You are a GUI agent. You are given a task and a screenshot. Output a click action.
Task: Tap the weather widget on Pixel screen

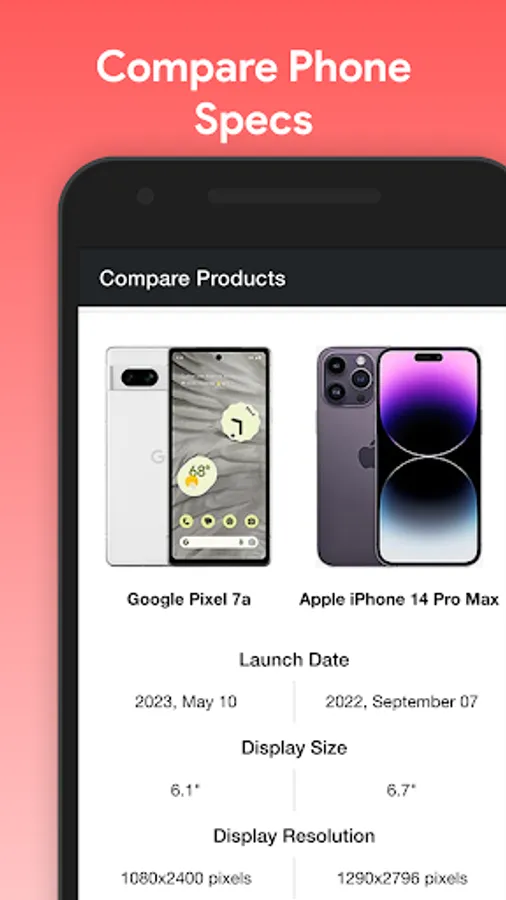point(197,476)
